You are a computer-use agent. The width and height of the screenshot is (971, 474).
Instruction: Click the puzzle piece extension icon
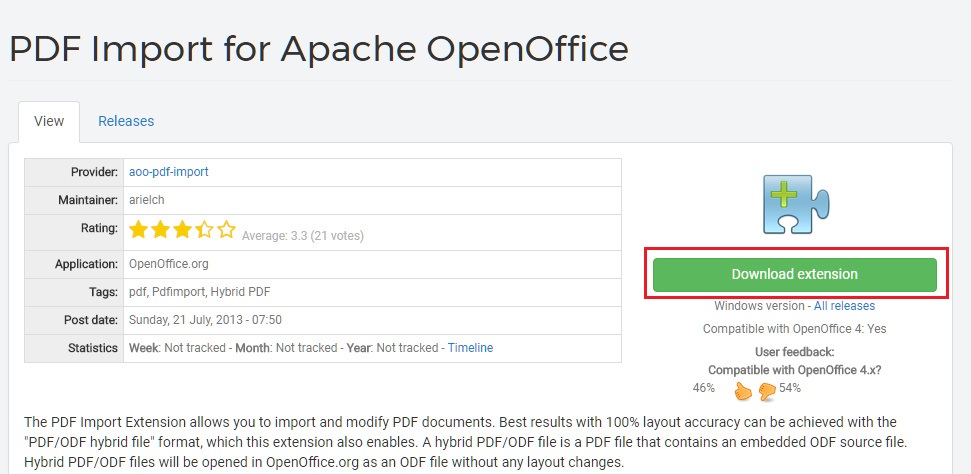tap(794, 205)
